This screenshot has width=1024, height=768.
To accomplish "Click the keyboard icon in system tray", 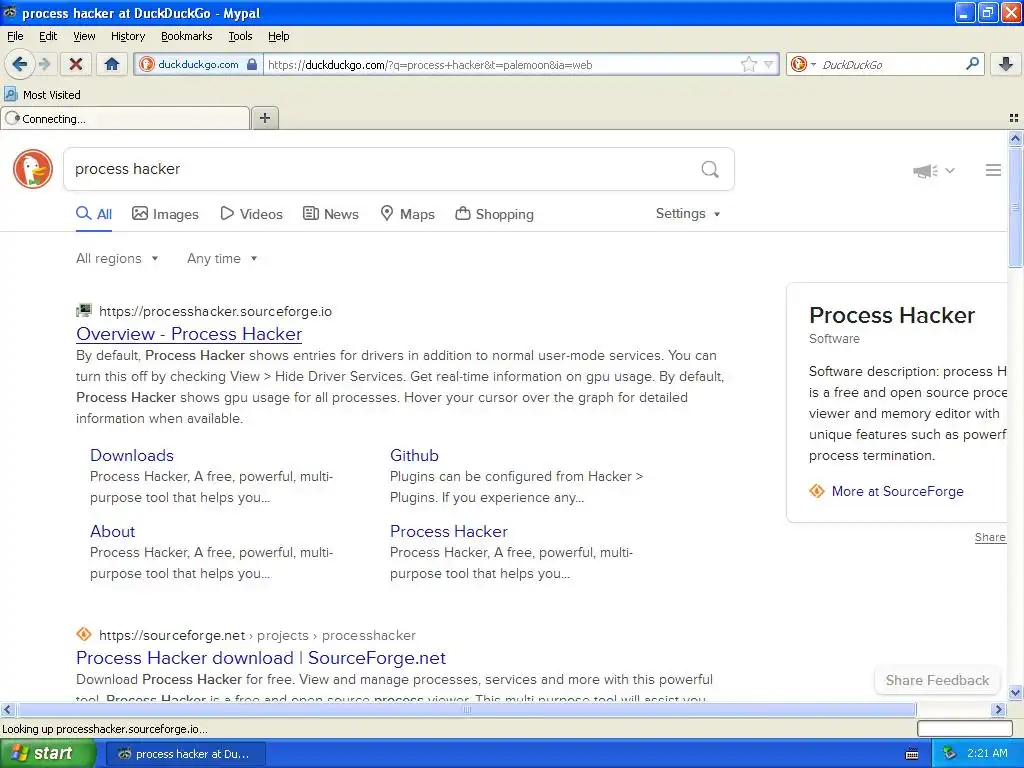I will click(912, 754).
